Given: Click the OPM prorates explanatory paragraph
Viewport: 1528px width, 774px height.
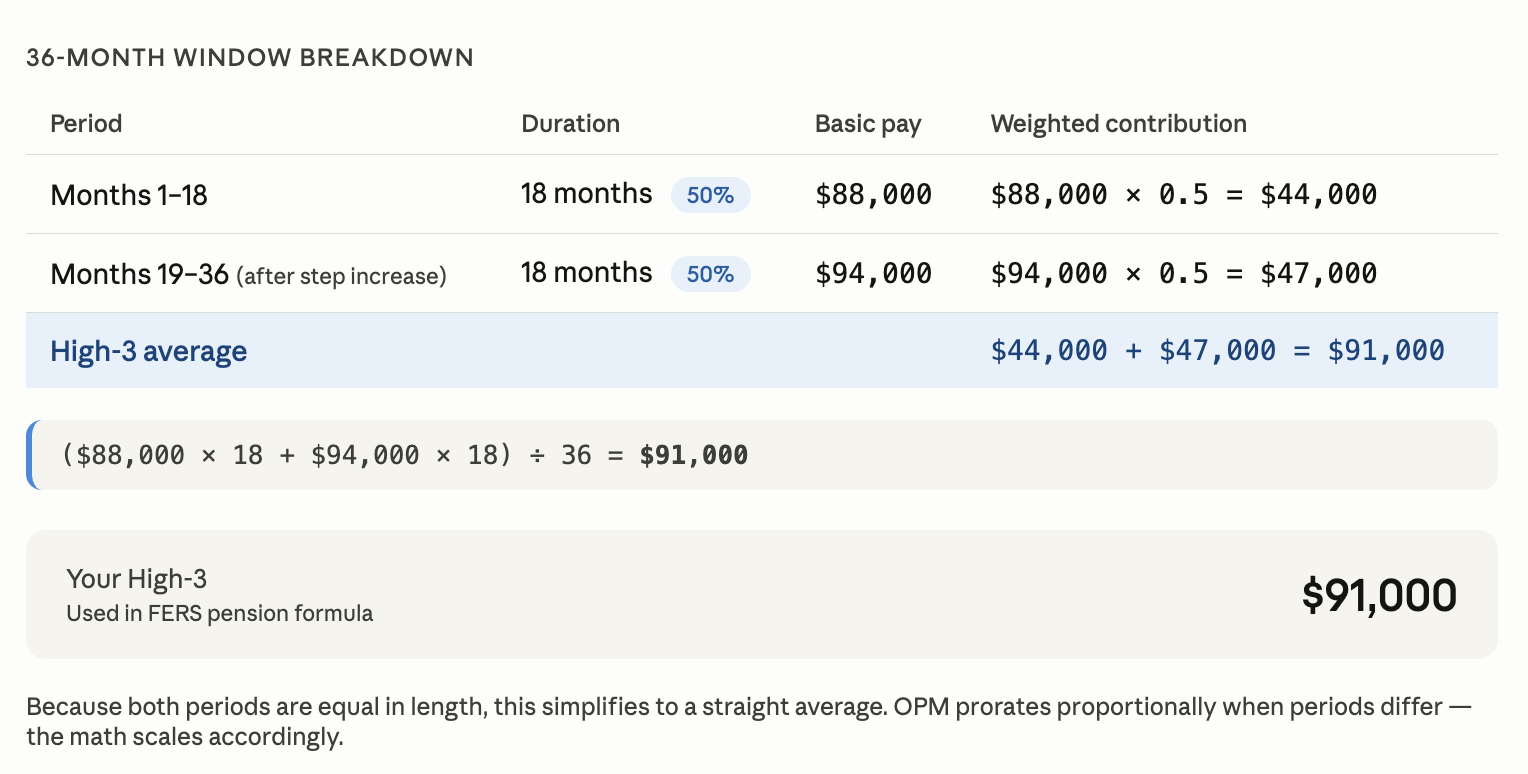Looking at the screenshot, I should [x=749, y=722].
